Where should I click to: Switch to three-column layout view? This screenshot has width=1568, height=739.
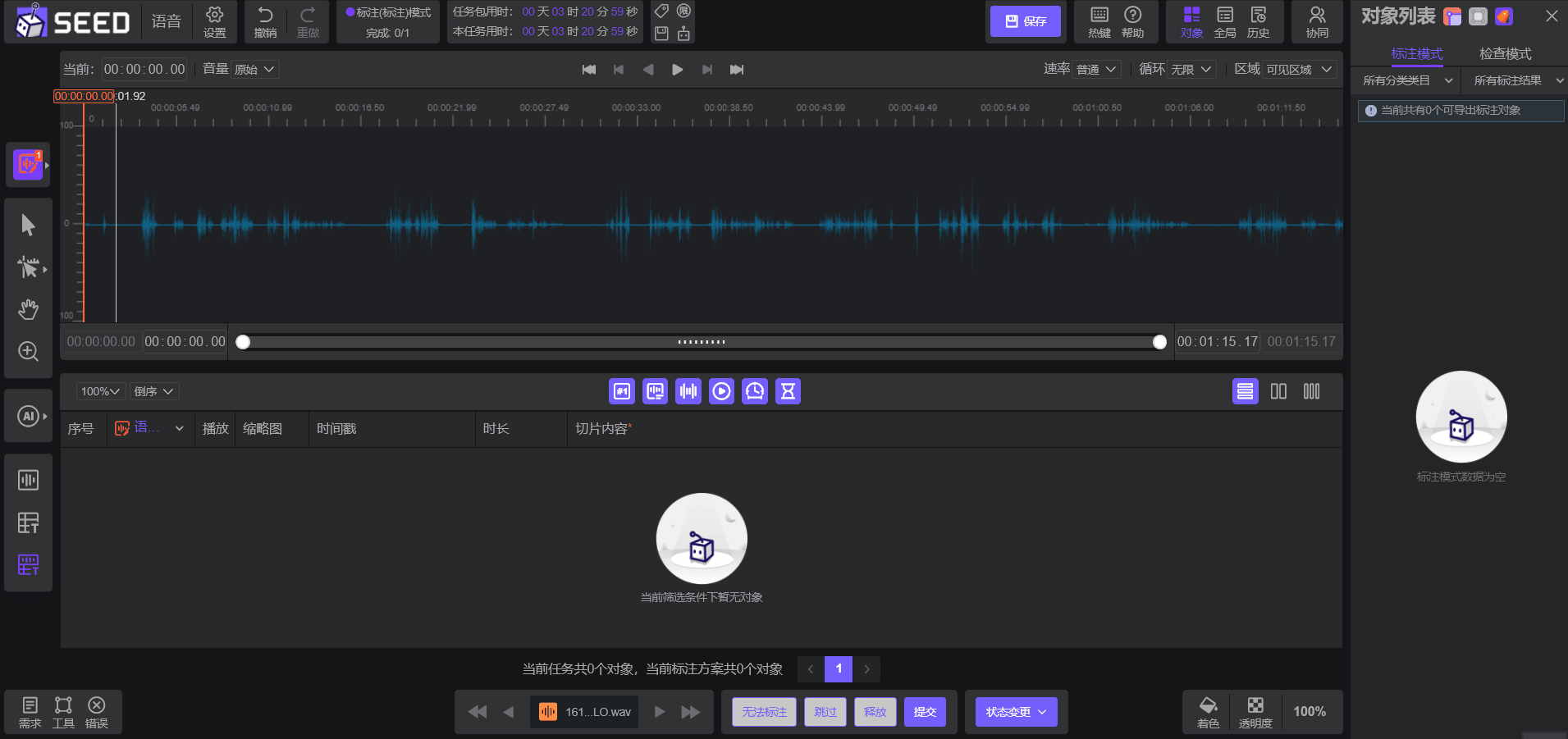point(1311,392)
